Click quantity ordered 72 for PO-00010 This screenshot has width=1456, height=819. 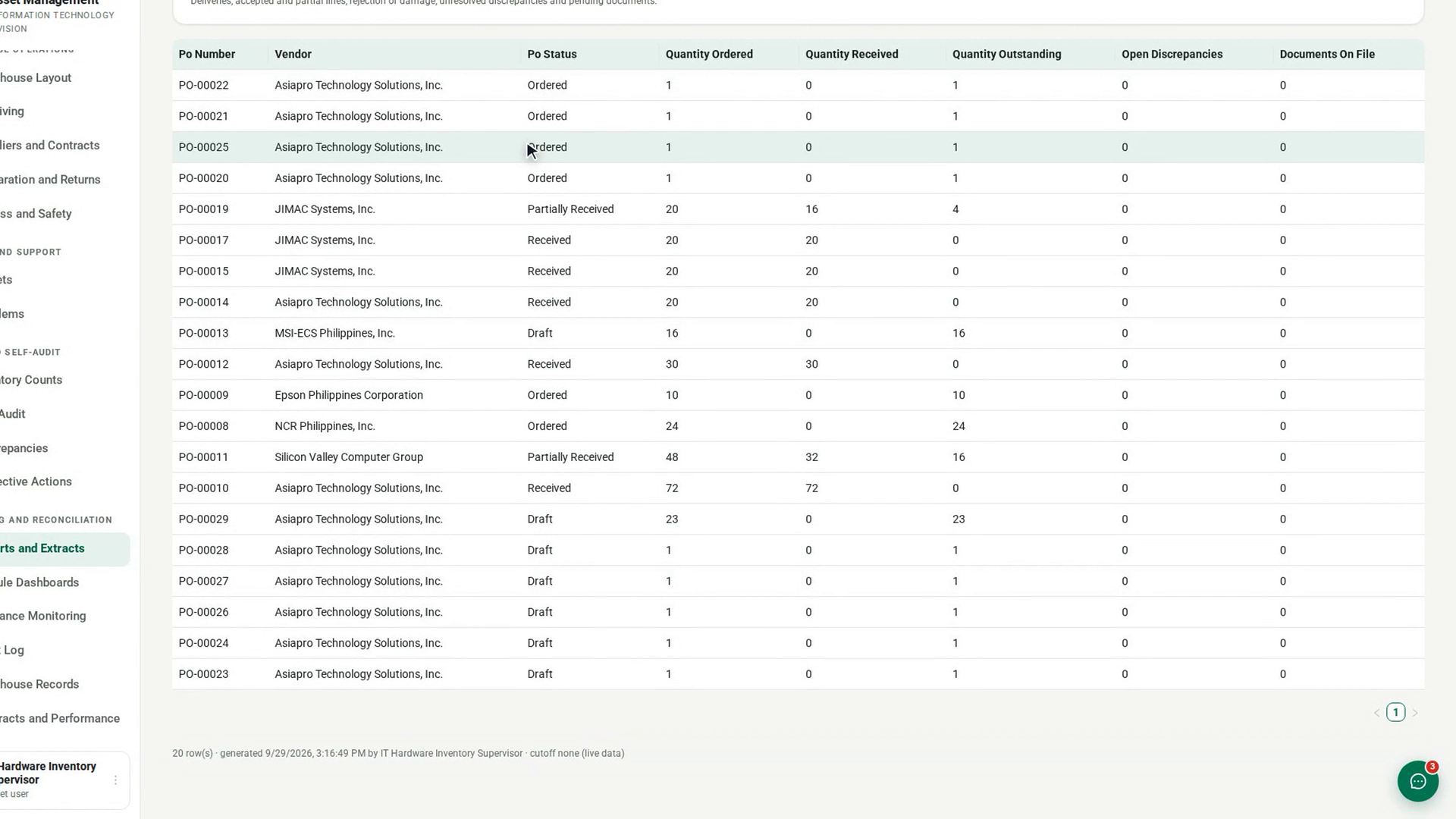[x=672, y=488]
